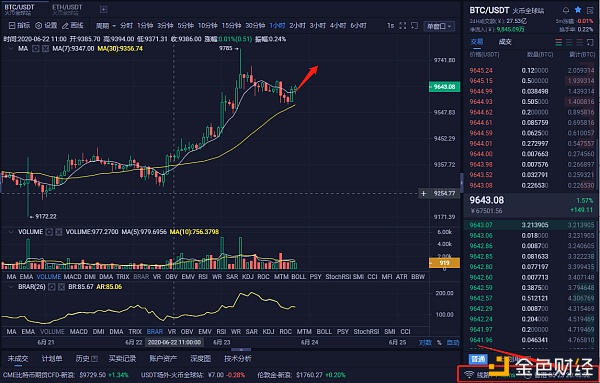
Task: Show sell-only order book layout
Action: pyautogui.click(x=580, y=42)
